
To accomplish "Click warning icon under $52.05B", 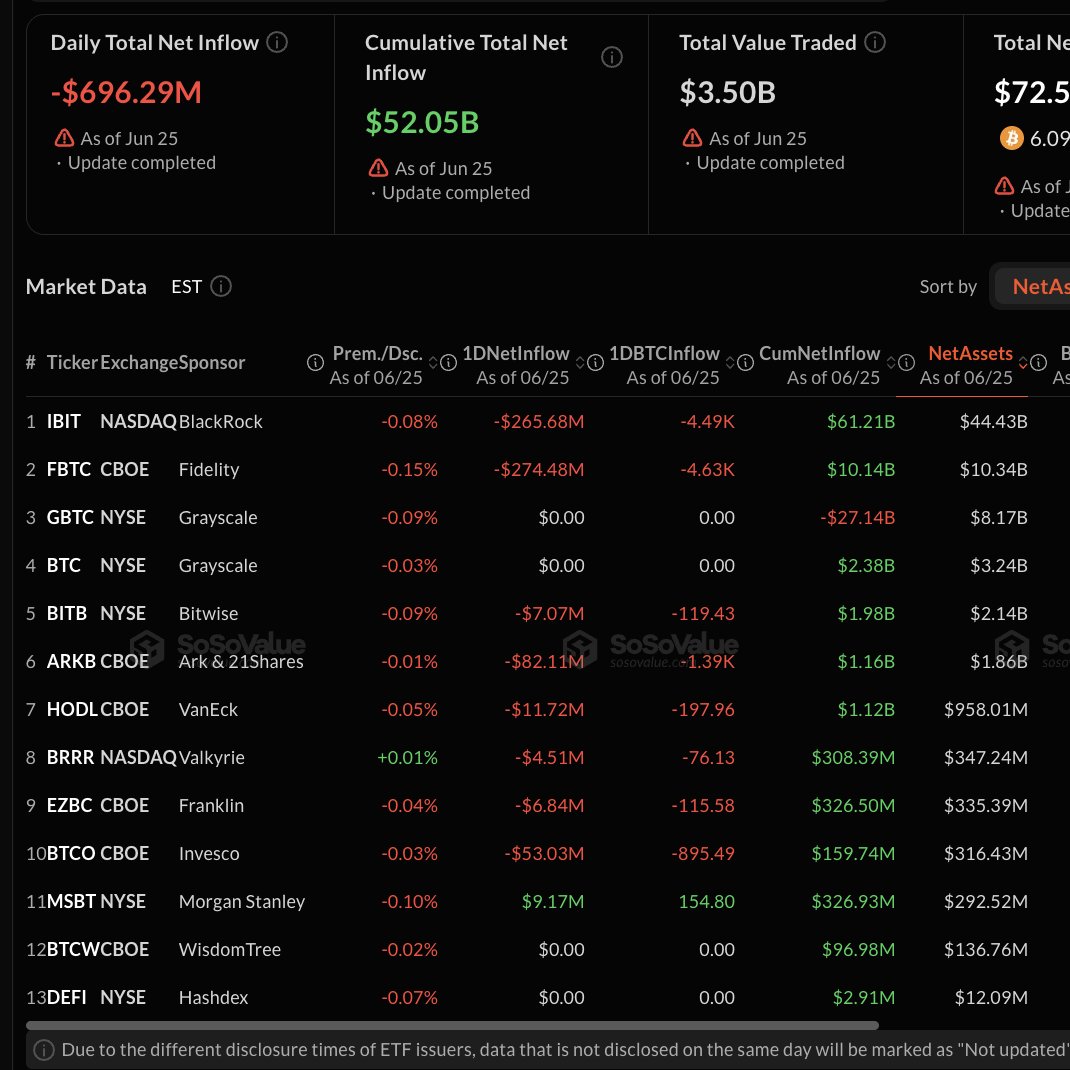I will 378,168.
